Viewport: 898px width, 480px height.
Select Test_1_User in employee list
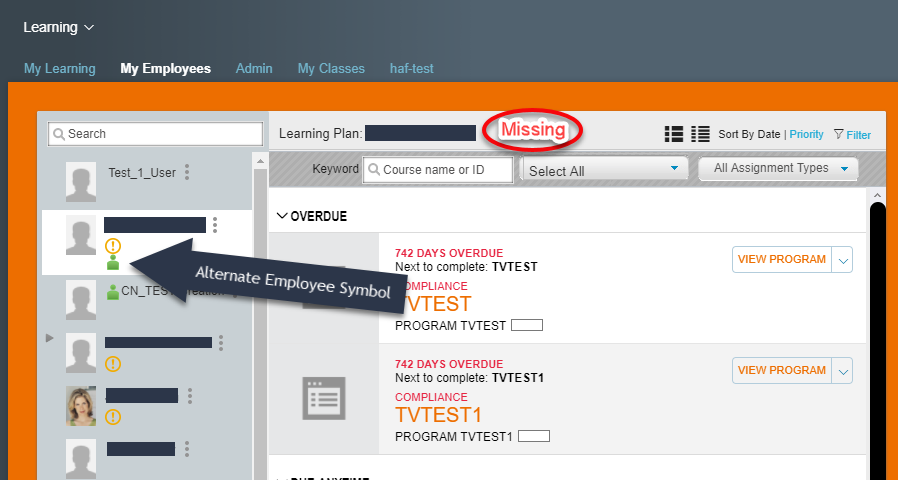(142, 172)
